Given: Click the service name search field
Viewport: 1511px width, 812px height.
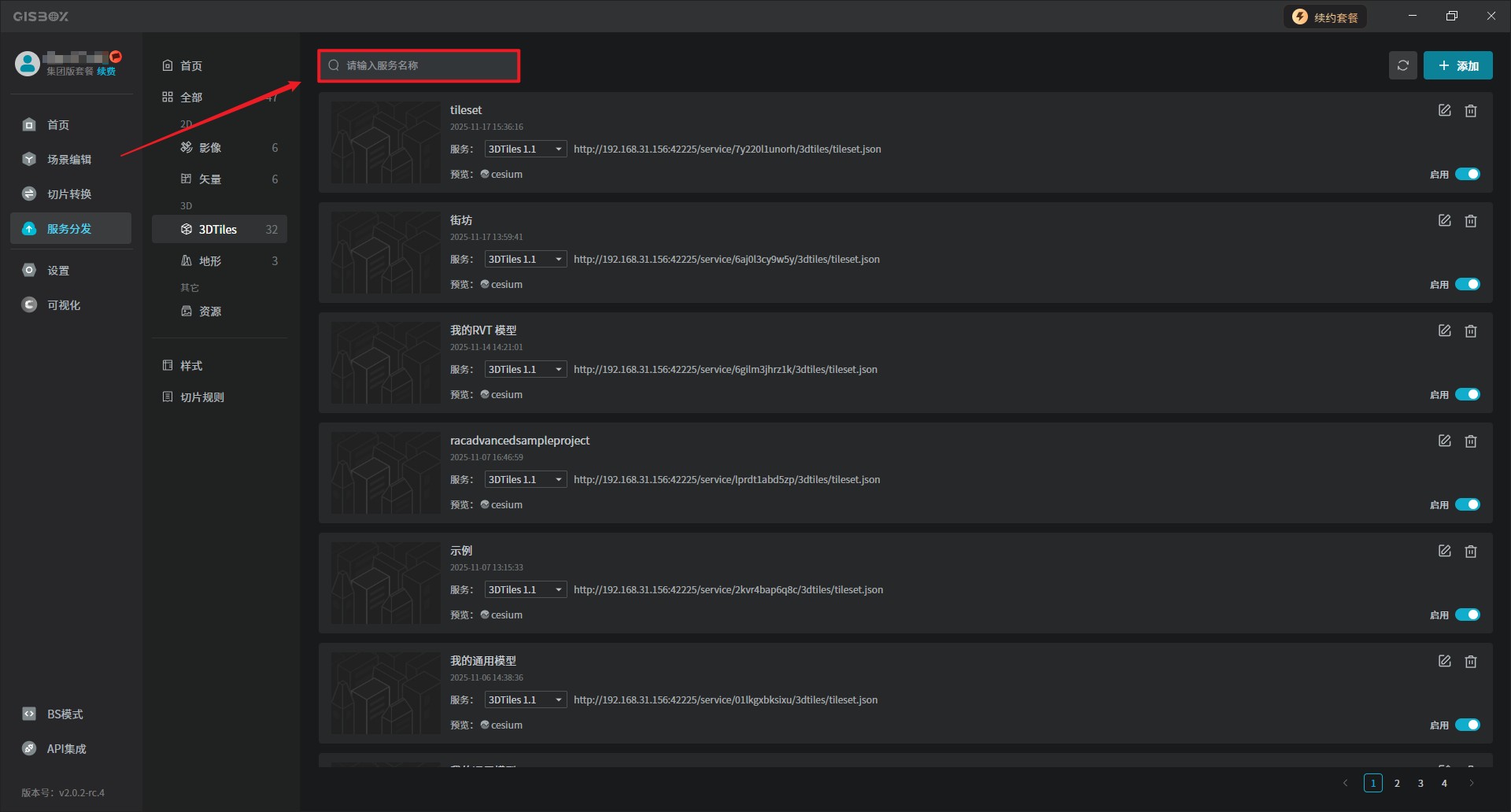Looking at the screenshot, I should point(425,65).
